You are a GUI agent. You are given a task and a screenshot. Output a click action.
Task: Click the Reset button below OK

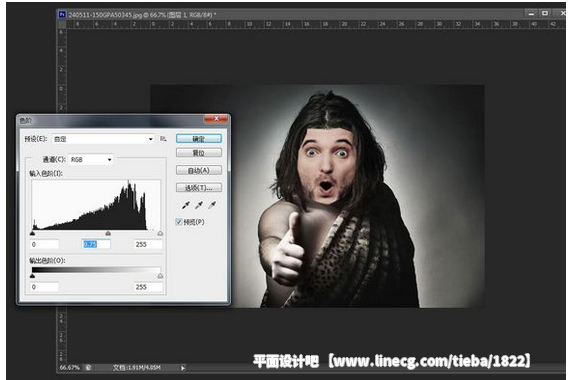coord(198,153)
